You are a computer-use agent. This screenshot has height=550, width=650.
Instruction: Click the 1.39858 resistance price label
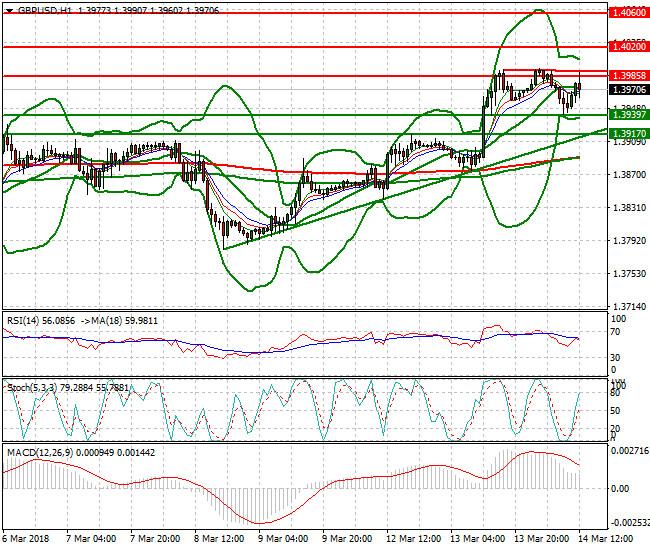click(629, 75)
